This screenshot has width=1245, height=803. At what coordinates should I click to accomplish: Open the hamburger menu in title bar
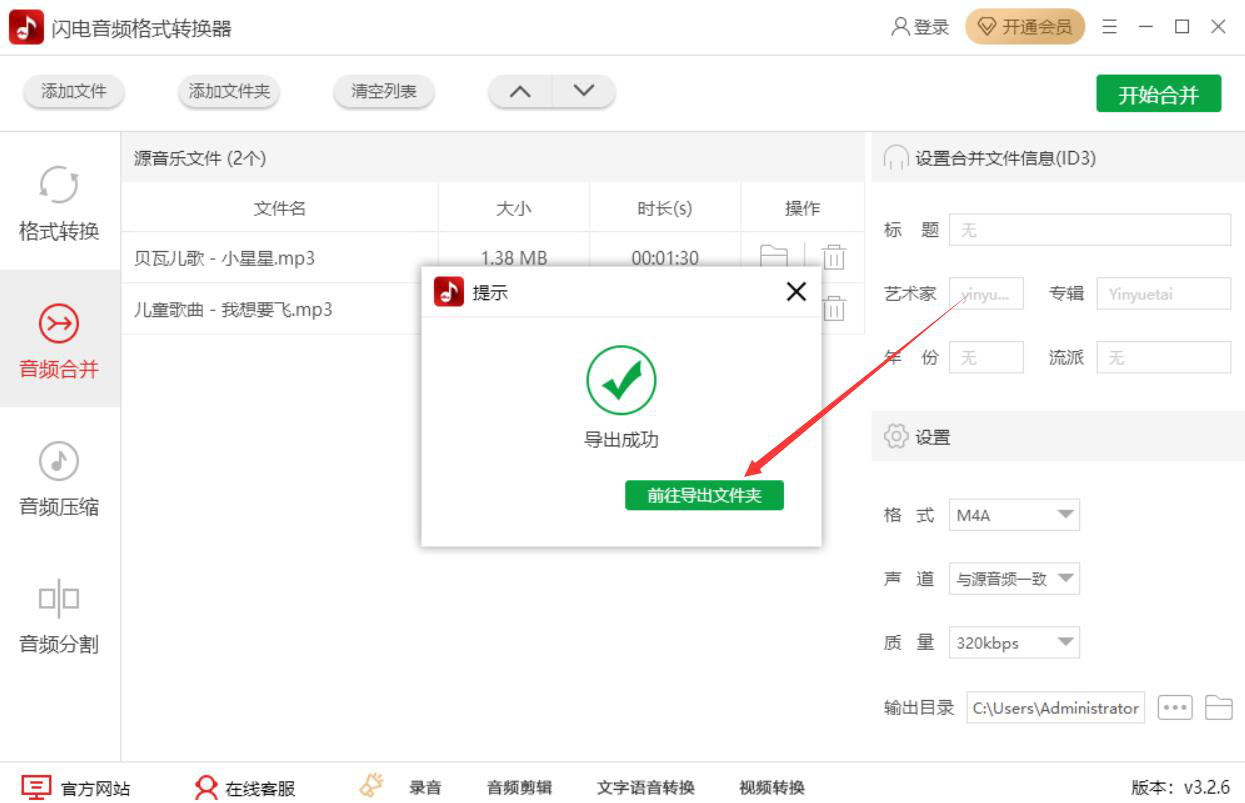(x=1109, y=27)
